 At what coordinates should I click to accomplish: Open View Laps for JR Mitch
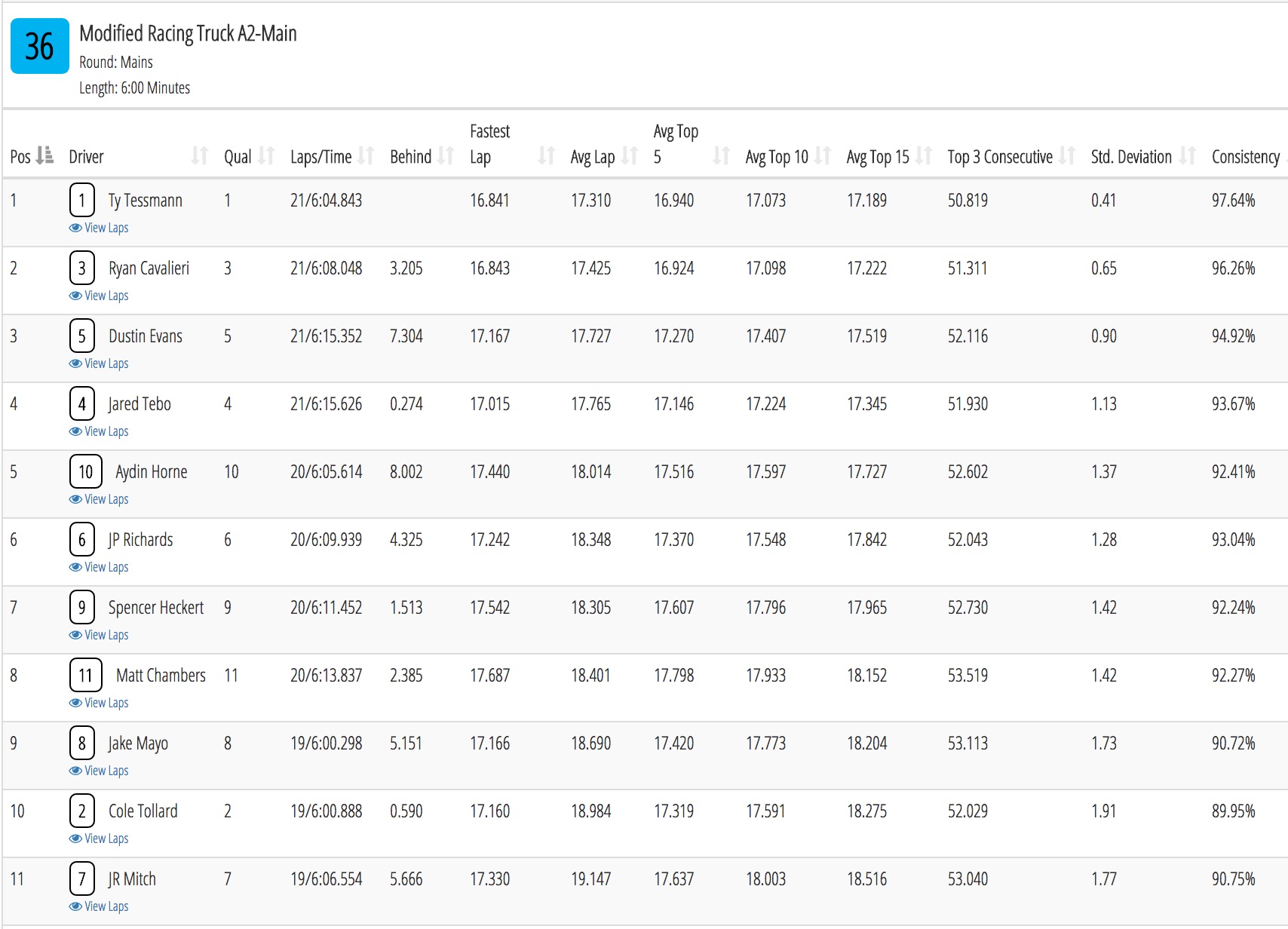[99, 906]
